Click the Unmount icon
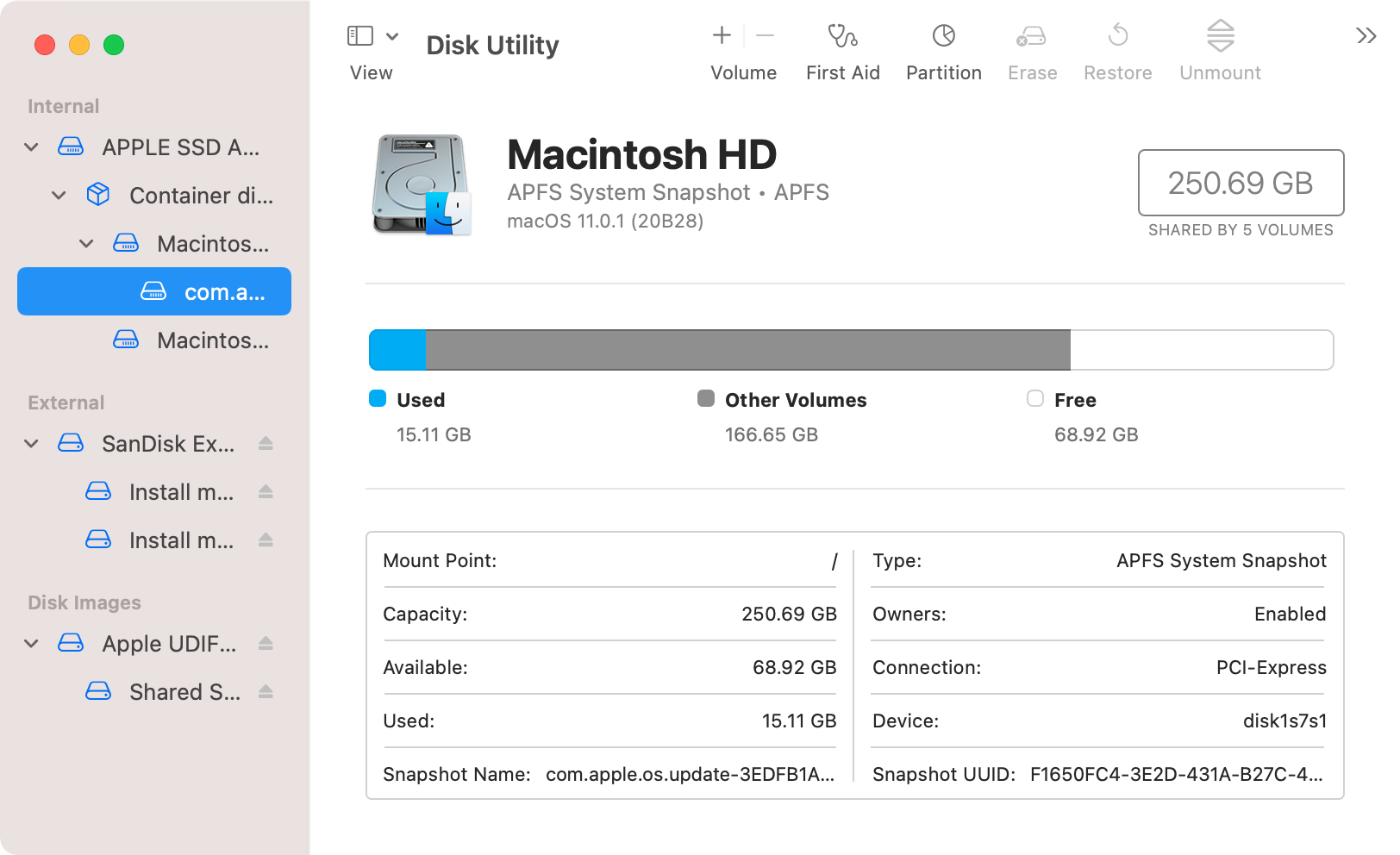 (x=1221, y=35)
